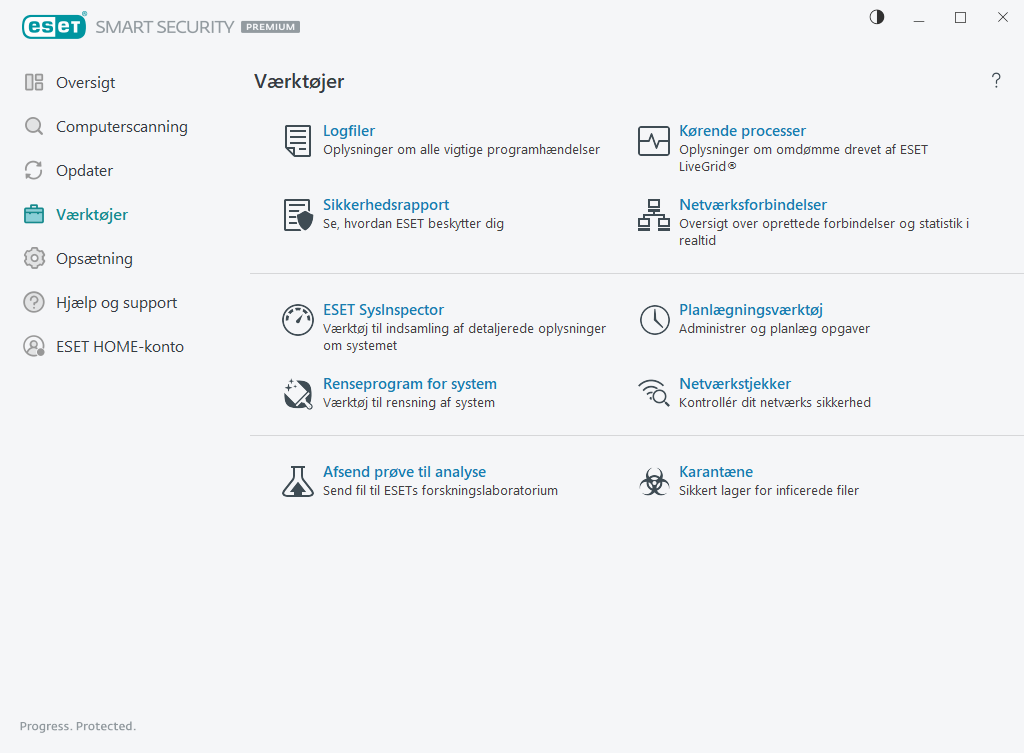Open the Logfiler link

pyautogui.click(x=349, y=131)
